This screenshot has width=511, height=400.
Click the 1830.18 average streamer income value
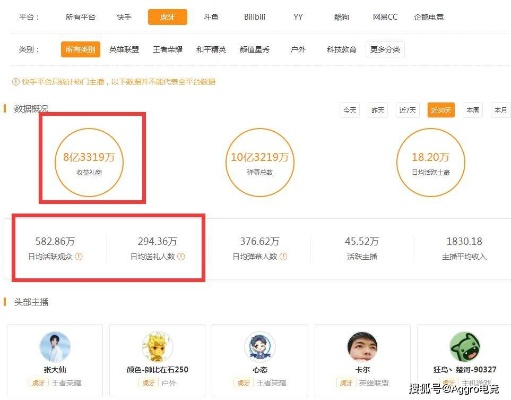click(x=464, y=241)
